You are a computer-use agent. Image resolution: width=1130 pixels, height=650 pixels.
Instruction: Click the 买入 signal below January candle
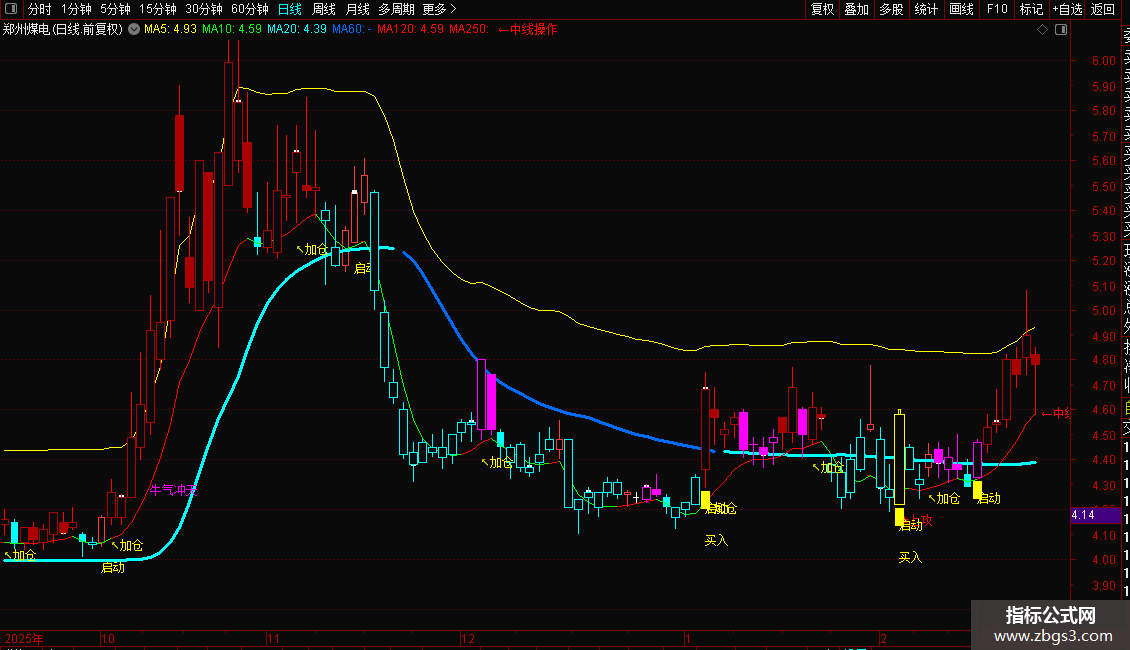[716, 540]
